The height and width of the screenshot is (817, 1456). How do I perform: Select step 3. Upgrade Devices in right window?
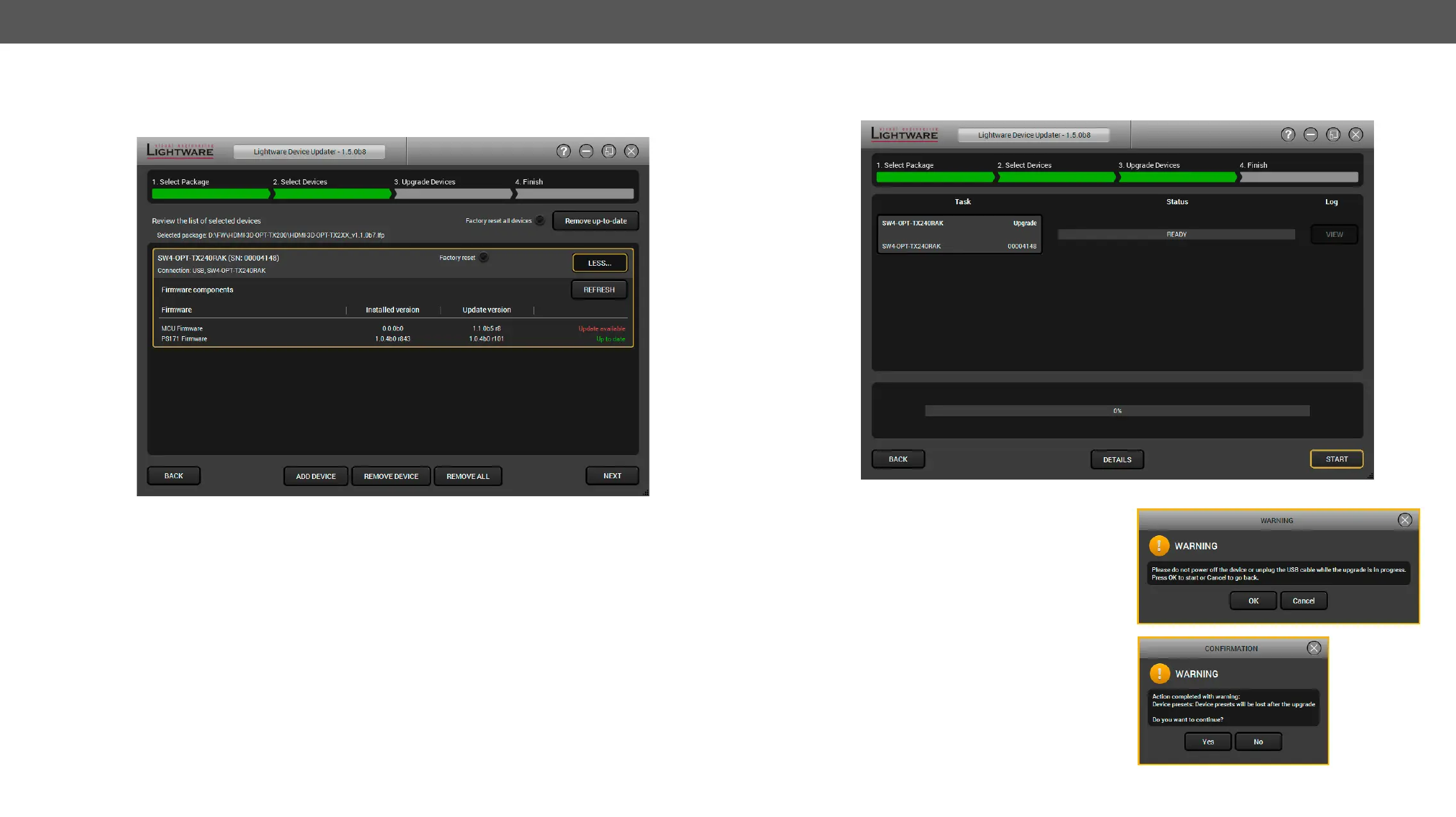click(x=1178, y=172)
